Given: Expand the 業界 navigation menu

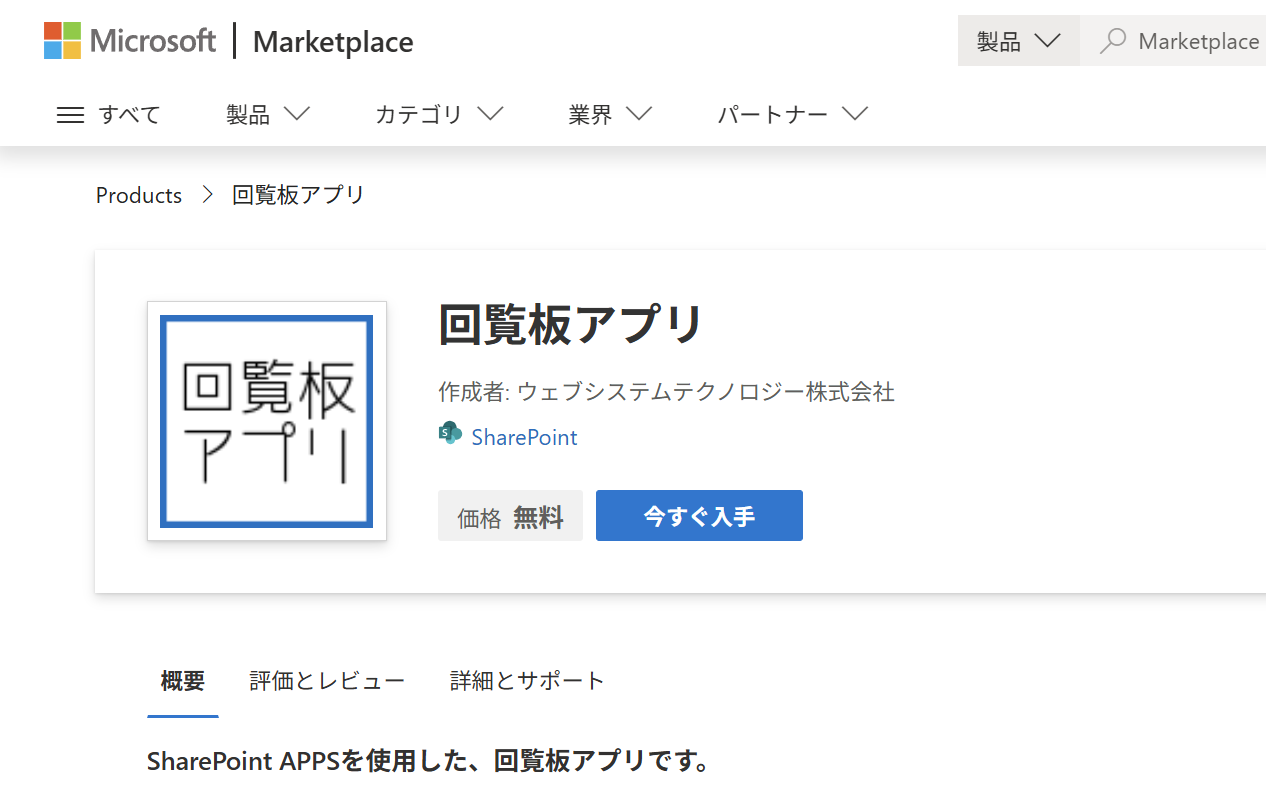Looking at the screenshot, I should point(610,115).
